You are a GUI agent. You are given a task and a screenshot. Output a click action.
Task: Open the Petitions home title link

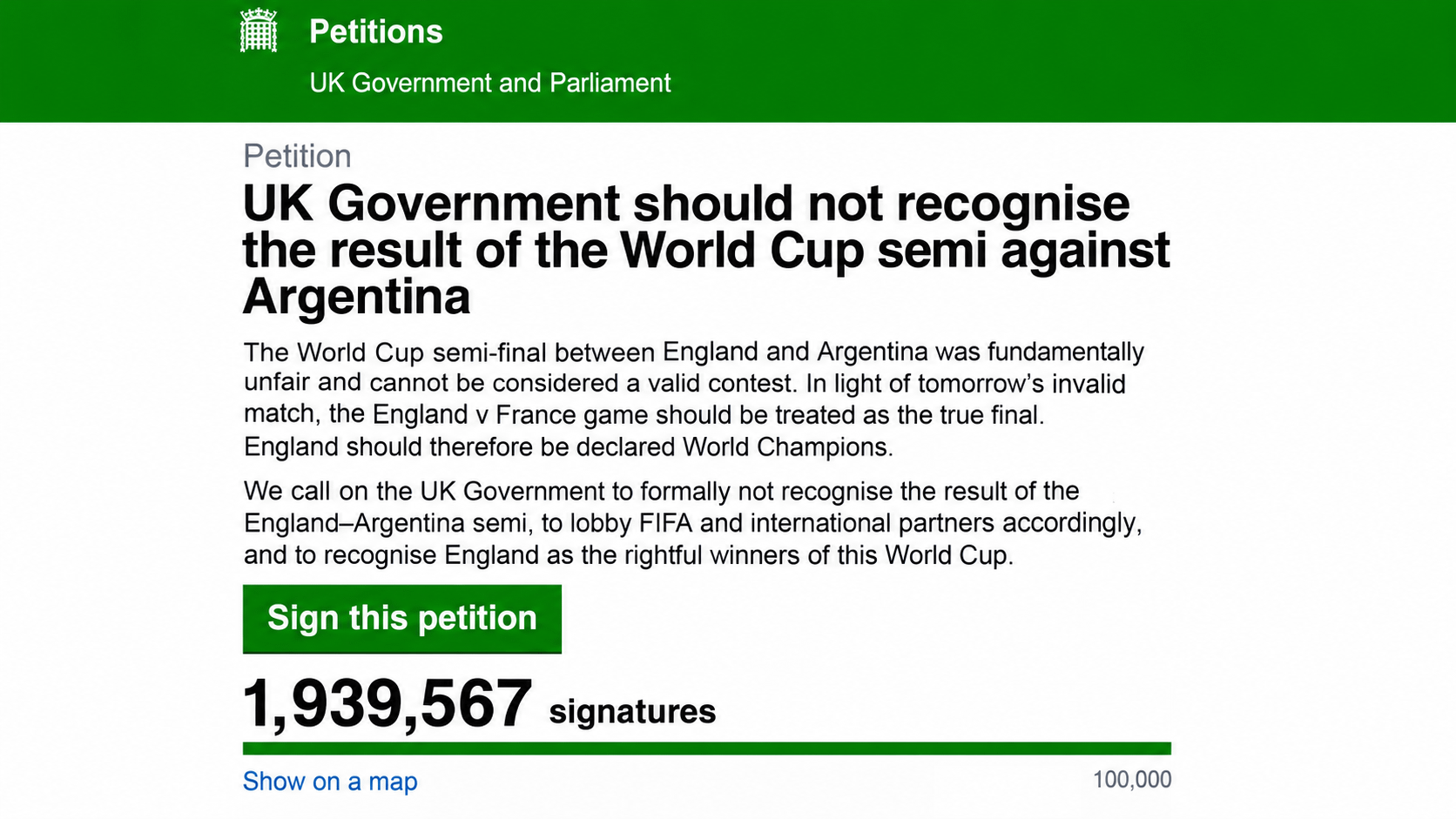click(x=376, y=32)
